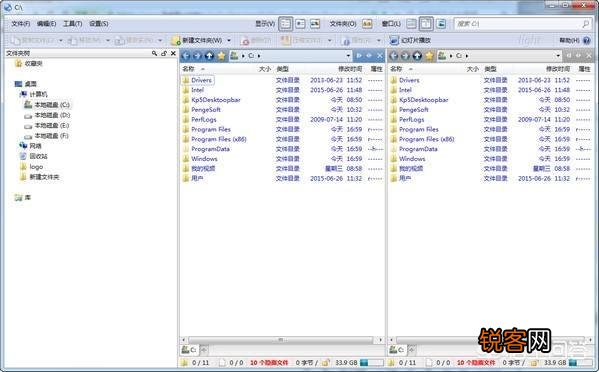Go back in the right pane
Screen dimensions: 599x372
(393, 56)
